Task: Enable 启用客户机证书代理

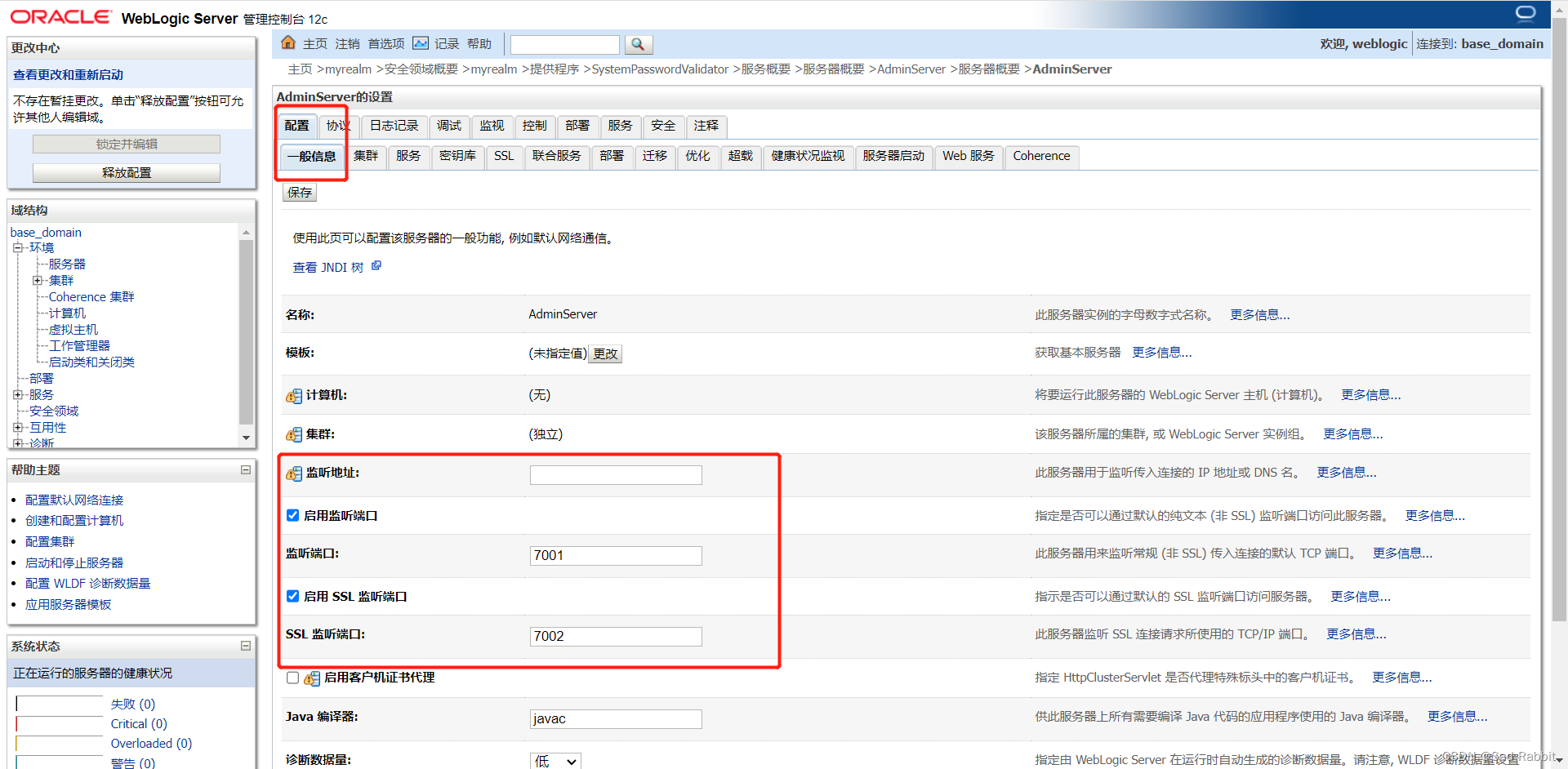Action: click(x=292, y=678)
